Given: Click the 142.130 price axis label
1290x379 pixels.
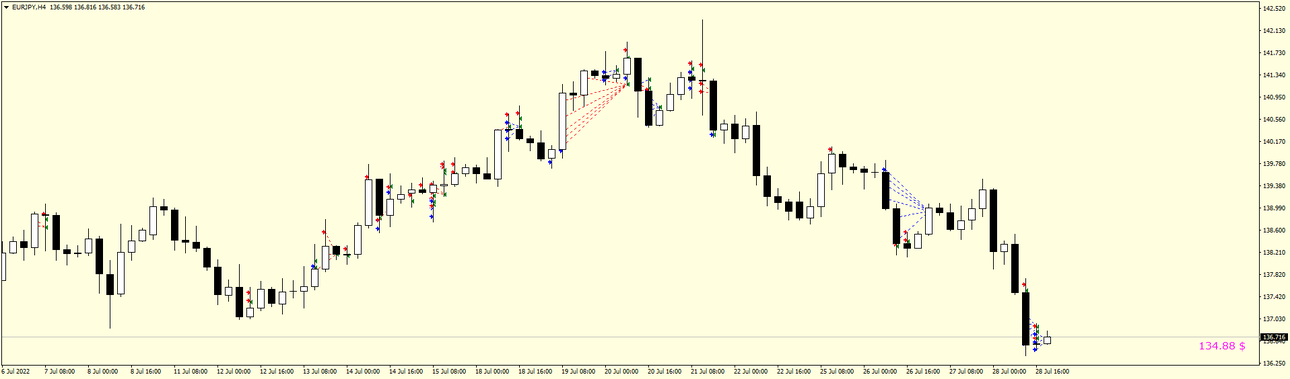Looking at the screenshot, I should [x=1274, y=31].
